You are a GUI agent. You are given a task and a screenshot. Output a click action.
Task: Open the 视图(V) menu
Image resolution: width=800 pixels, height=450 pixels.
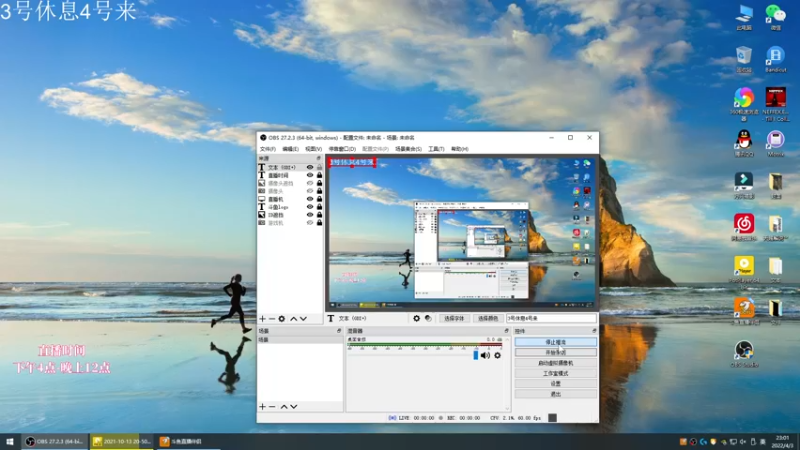[313, 149]
